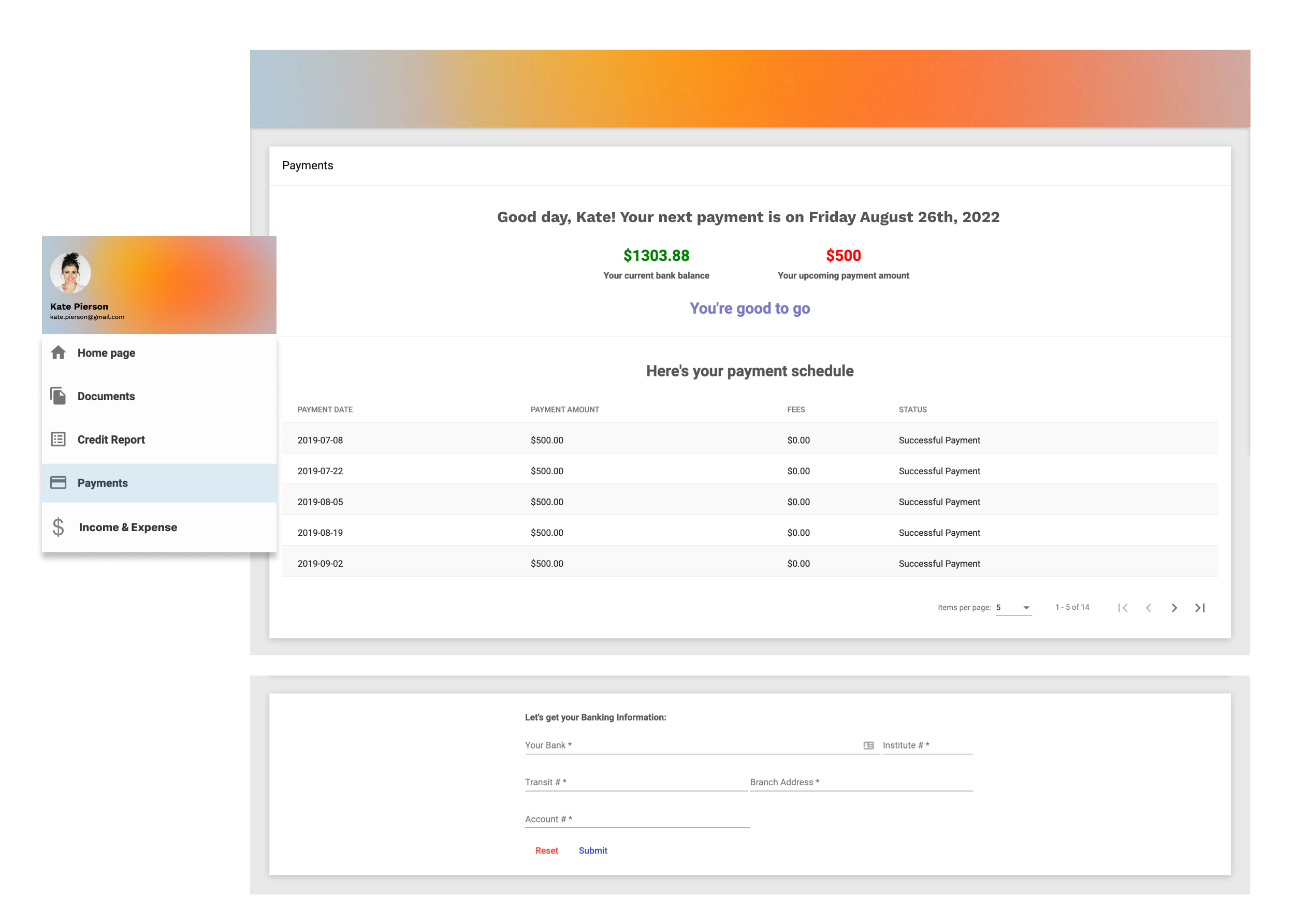This screenshot has width=1308, height=924.
Task: Go to previous page of payments
Action: tap(1149, 608)
